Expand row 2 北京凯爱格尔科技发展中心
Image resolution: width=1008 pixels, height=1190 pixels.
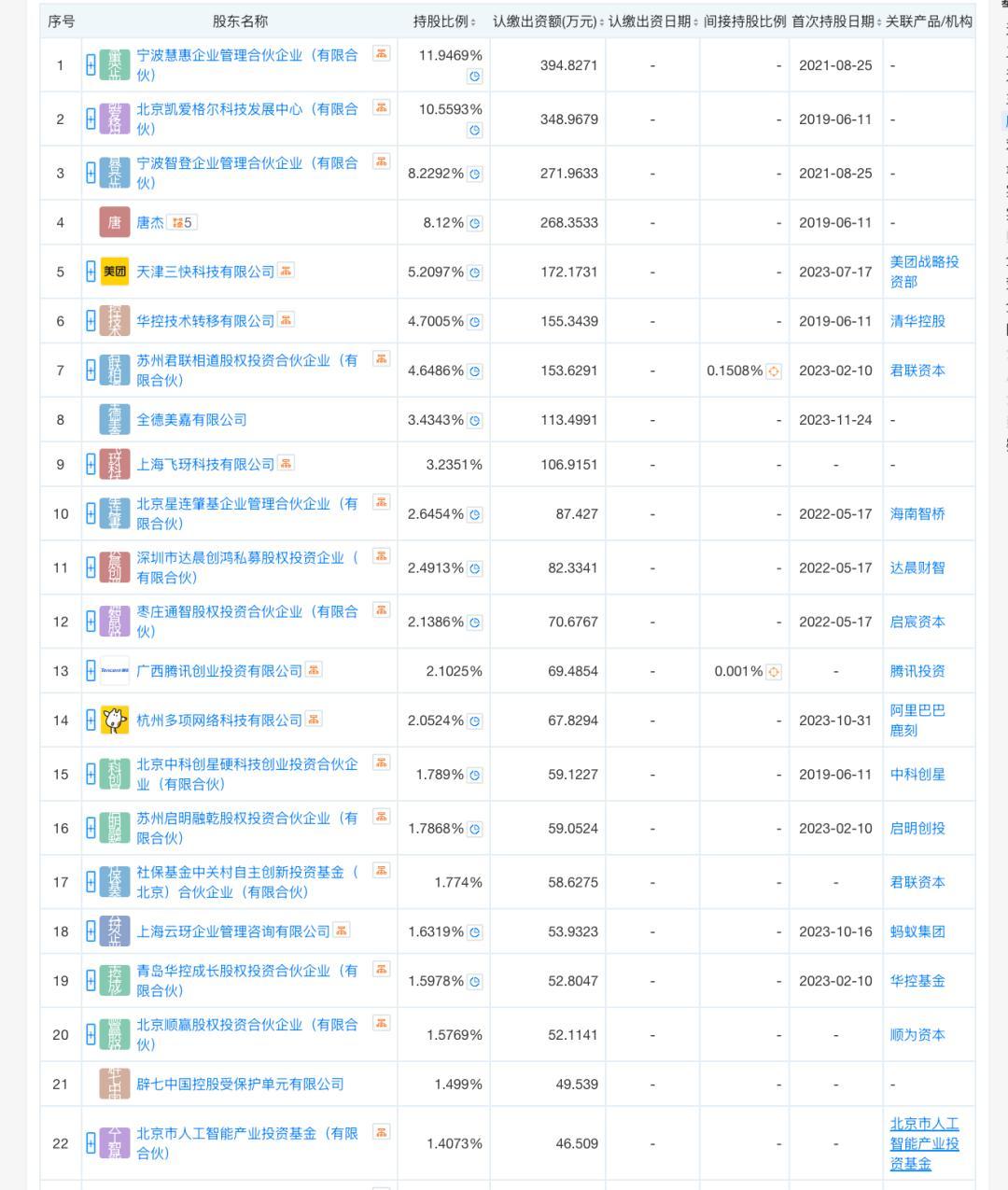[x=91, y=119]
